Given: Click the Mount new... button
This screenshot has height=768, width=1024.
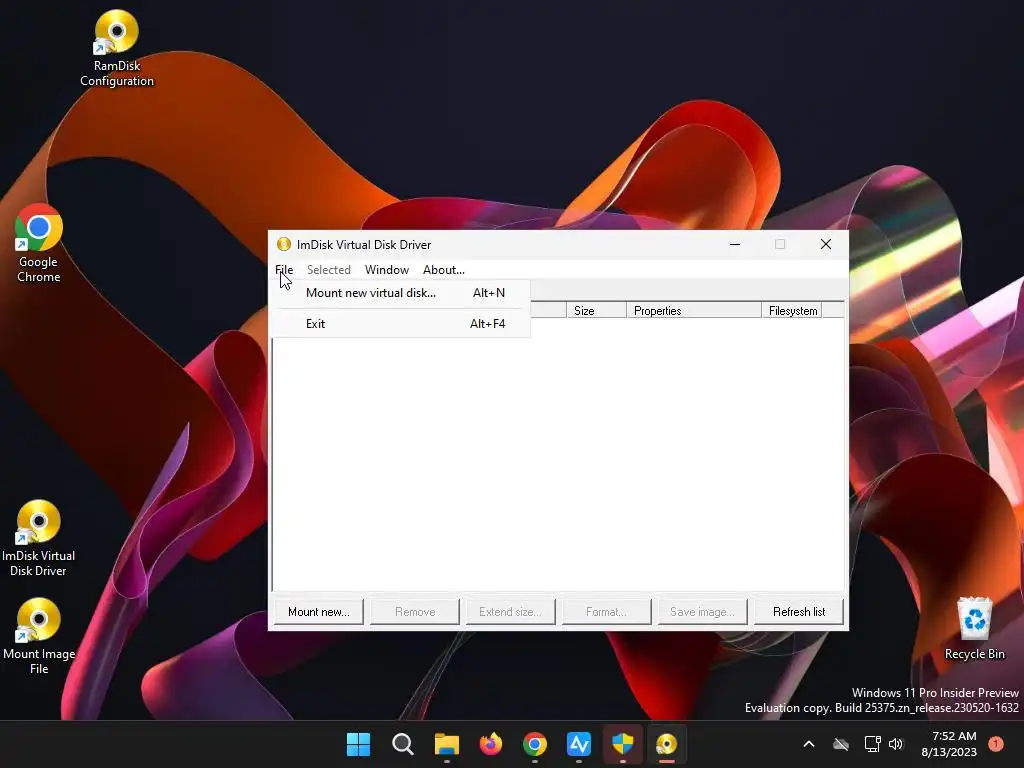Looking at the screenshot, I should pyautogui.click(x=319, y=612).
